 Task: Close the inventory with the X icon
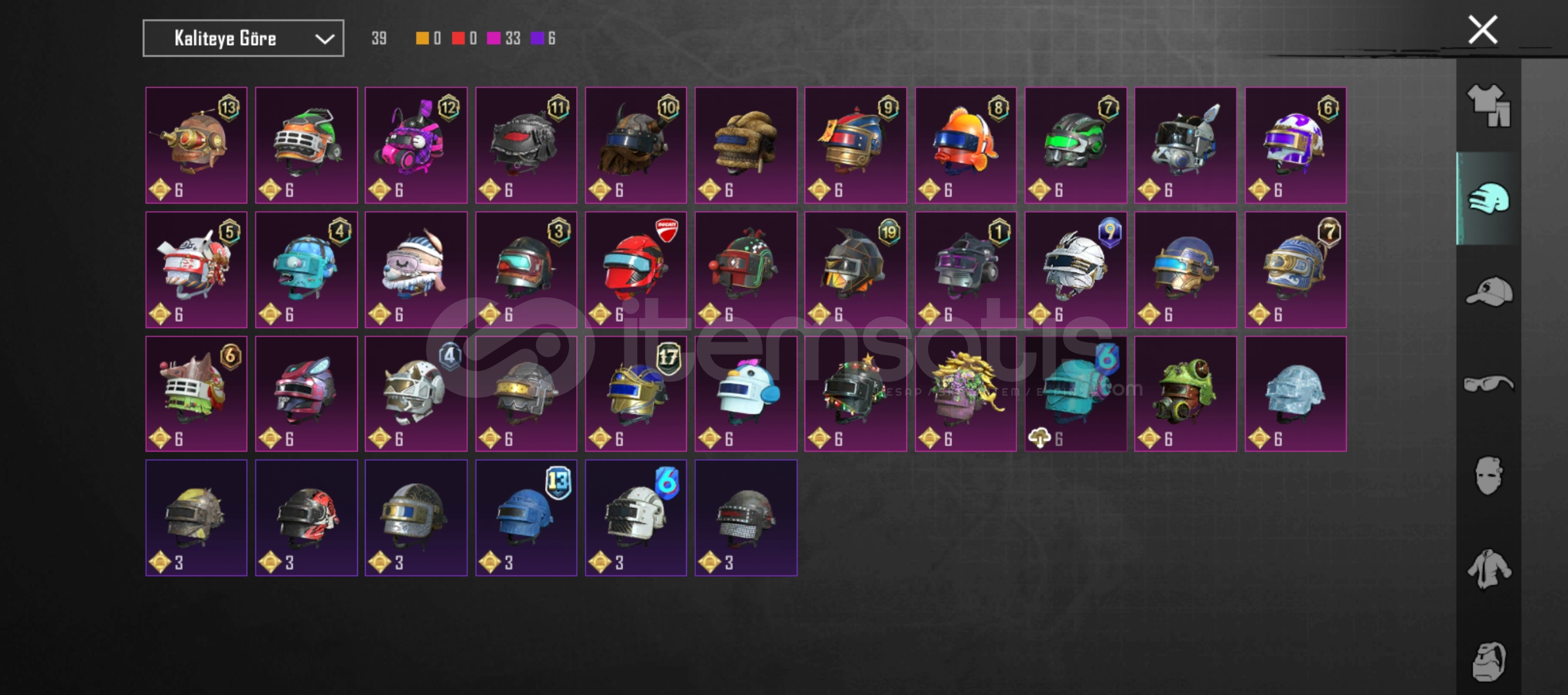1483,30
